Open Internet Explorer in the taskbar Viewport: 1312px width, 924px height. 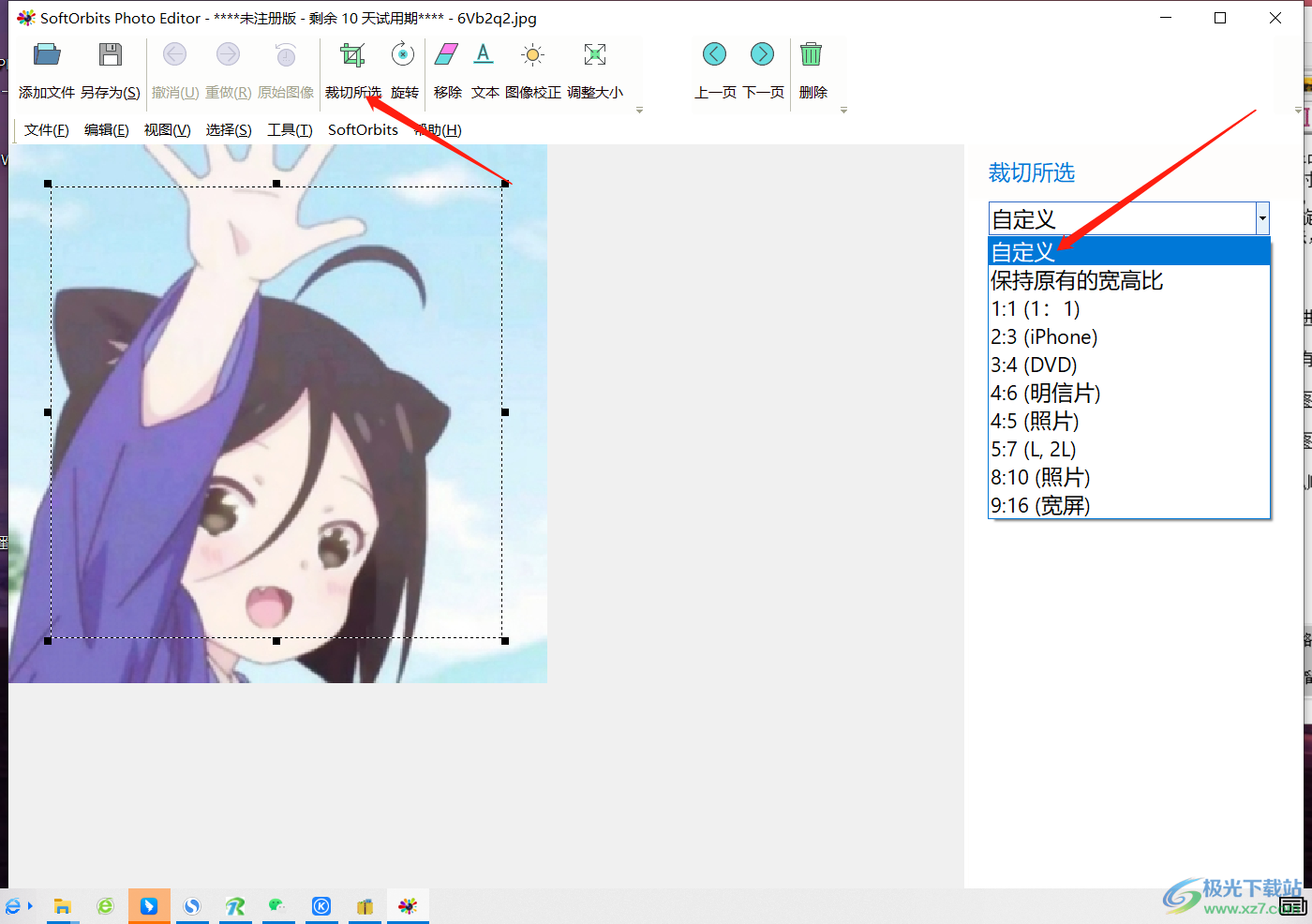[x=13, y=906]
